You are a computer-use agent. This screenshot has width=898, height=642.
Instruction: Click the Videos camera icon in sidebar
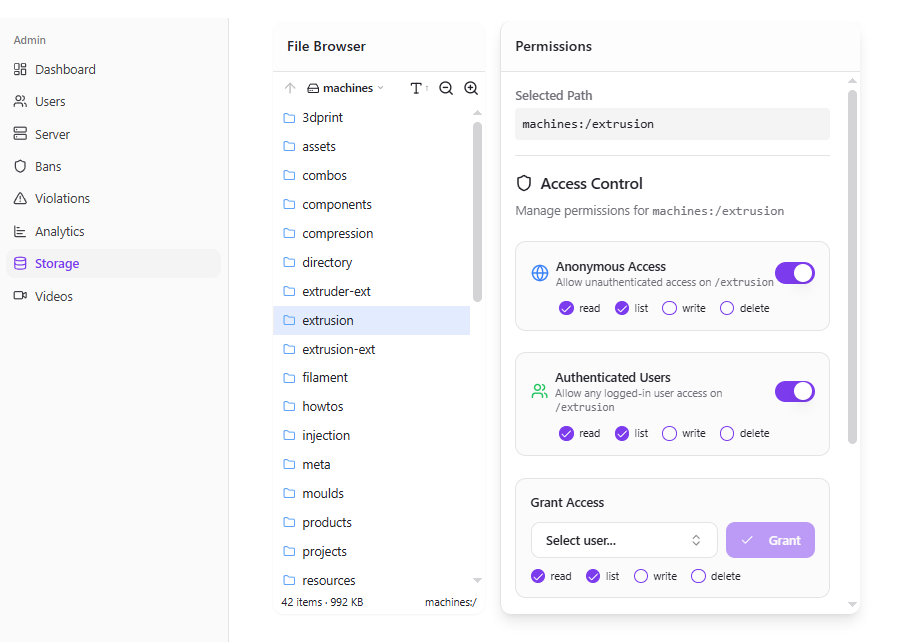pyautogui.click(x=20, y=296)
